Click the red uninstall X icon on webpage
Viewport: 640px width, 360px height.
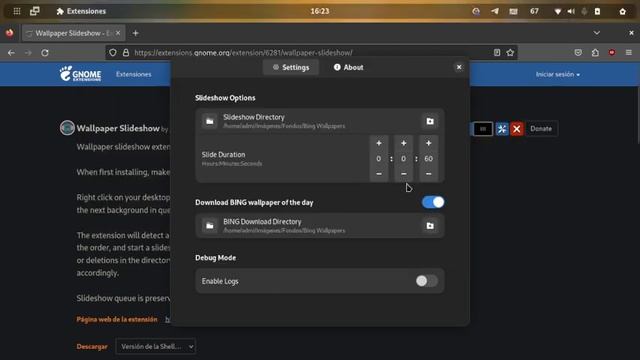click(x=516, y=129)
